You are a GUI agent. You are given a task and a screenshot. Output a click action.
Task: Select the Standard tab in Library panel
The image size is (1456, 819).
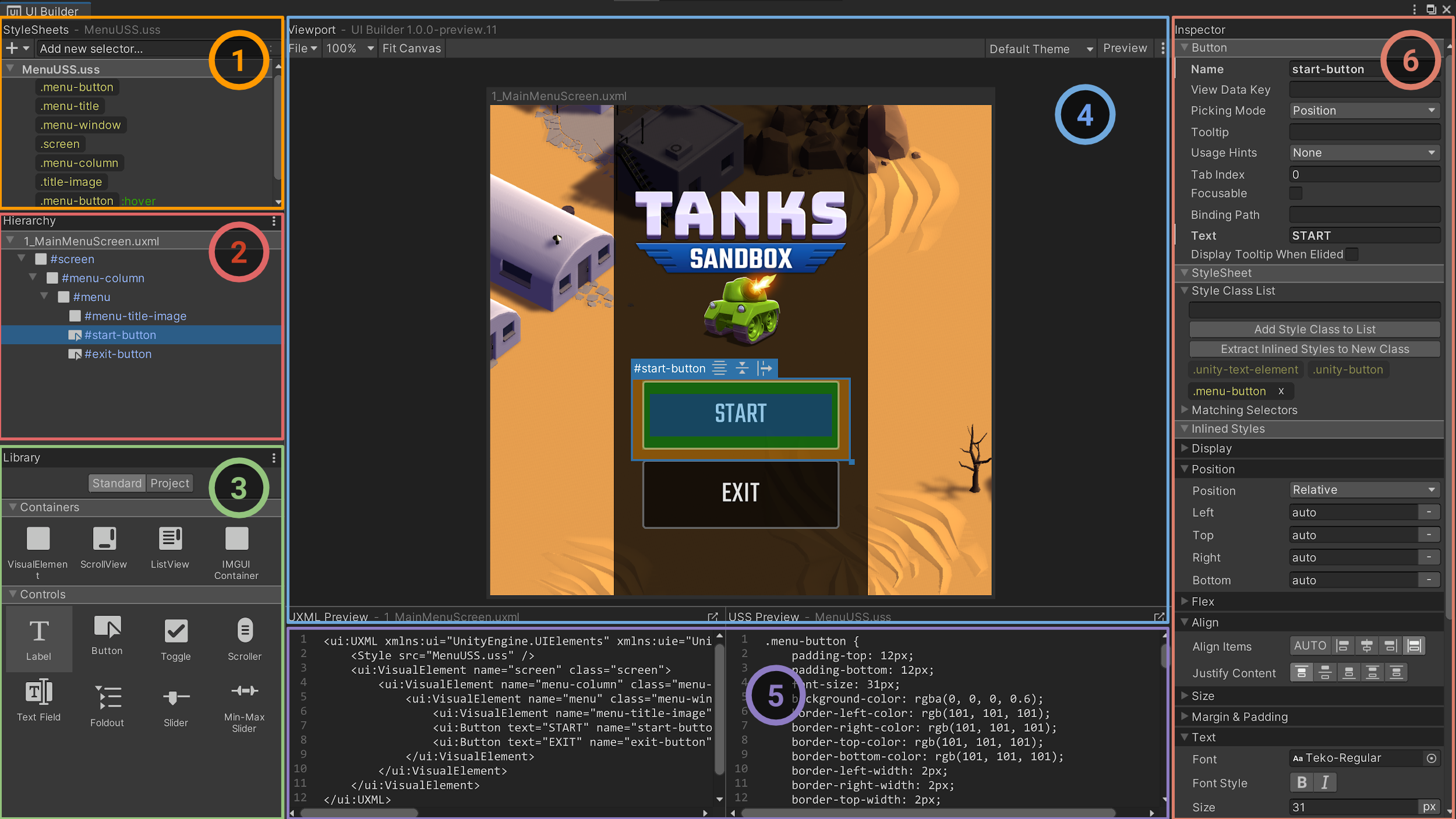pos(117,483)
